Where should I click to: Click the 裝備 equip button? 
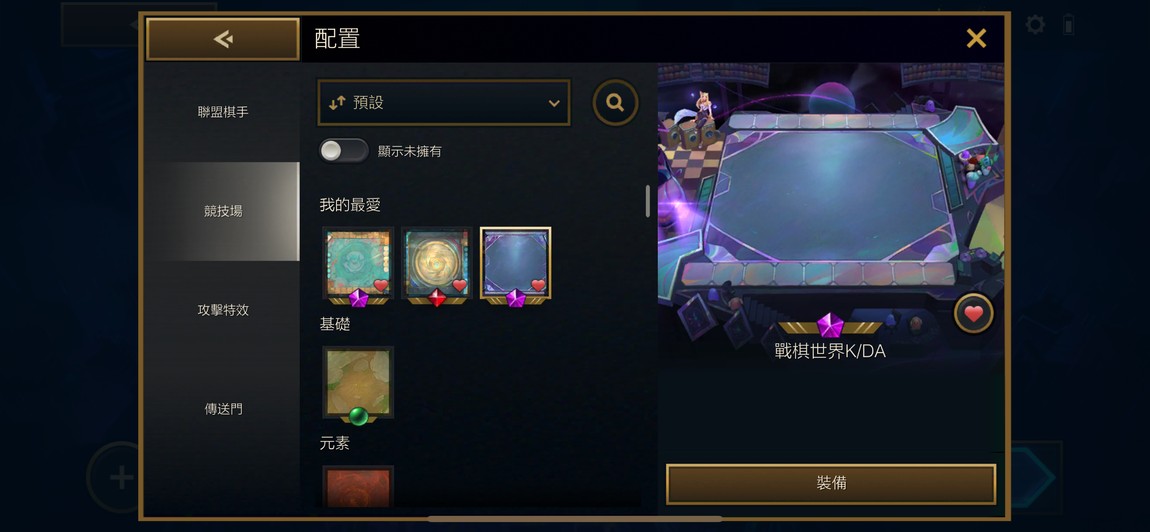(831, 484)
